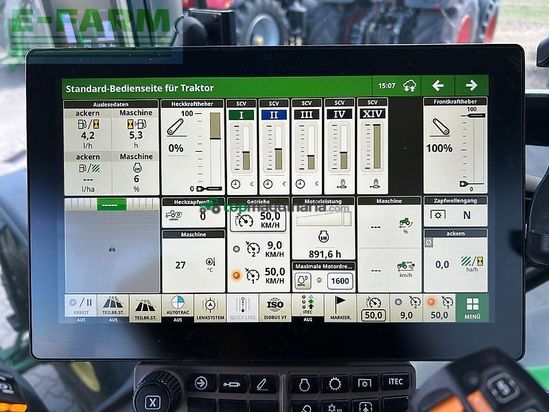Adjust SCV I flow level bar
The width and height of the screenshot is (549, 412).
[246, 148]
